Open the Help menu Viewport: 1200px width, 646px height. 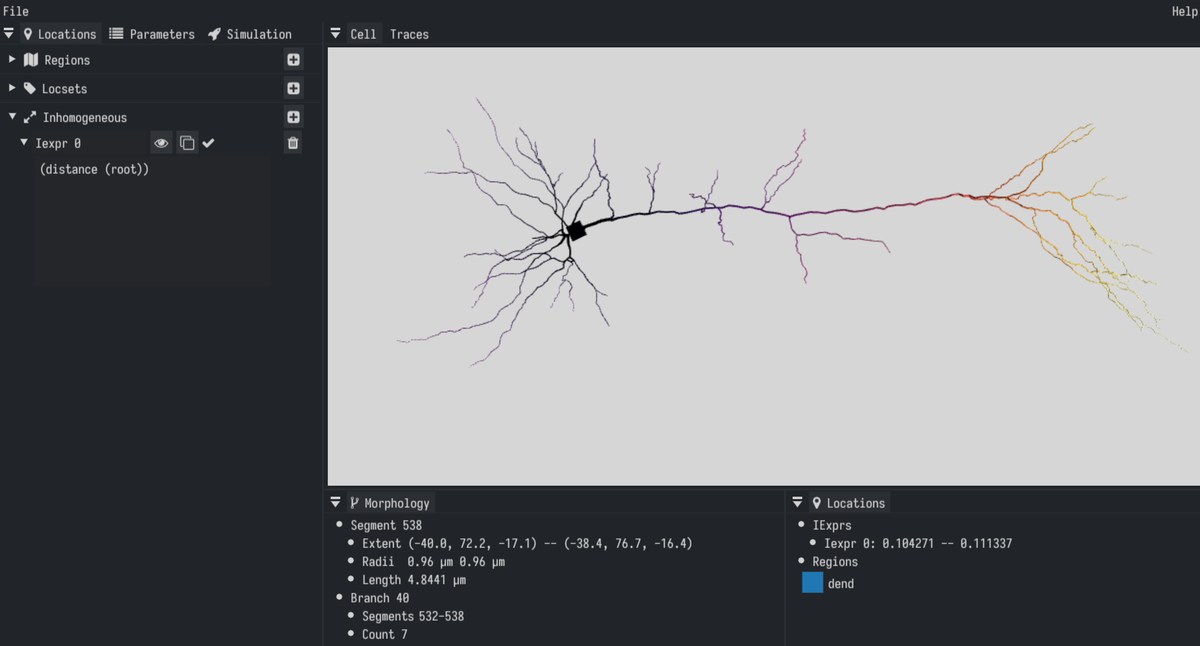click(x=1184, y=11)
